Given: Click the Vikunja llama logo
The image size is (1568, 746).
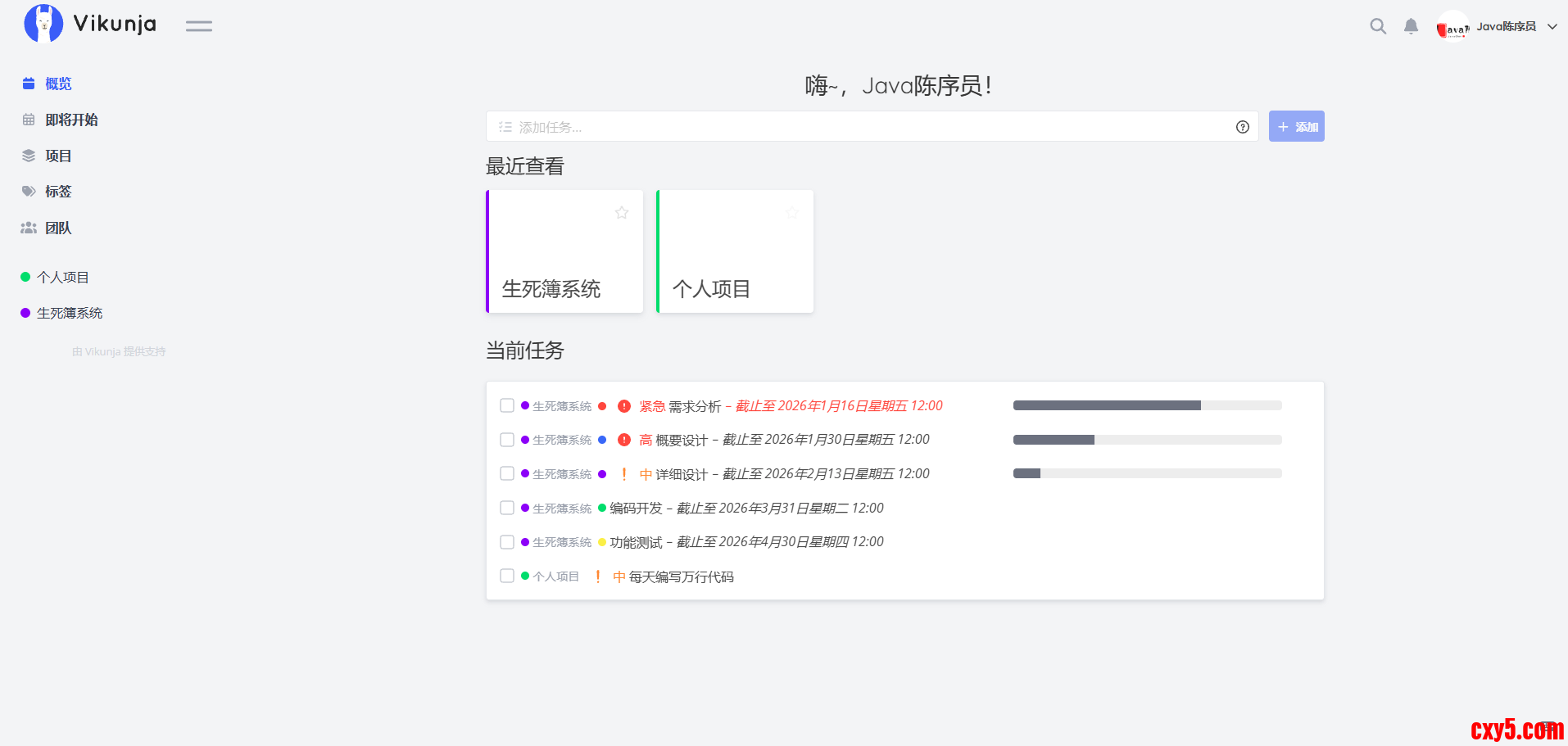Looking at the screenshot, I should (x=43, y=24).
